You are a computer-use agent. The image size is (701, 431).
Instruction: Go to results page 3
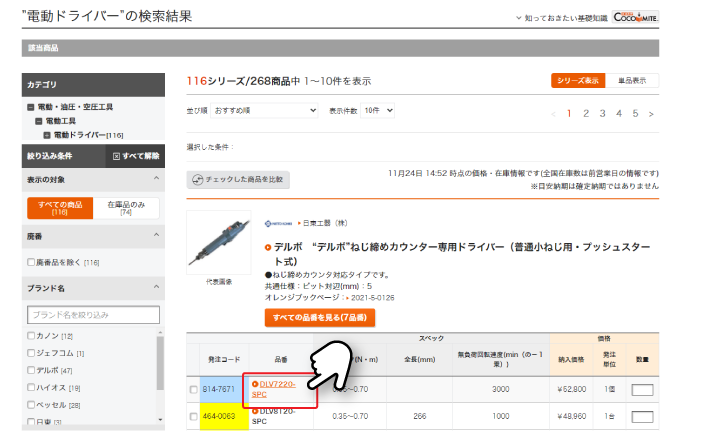tap(602, 114)
